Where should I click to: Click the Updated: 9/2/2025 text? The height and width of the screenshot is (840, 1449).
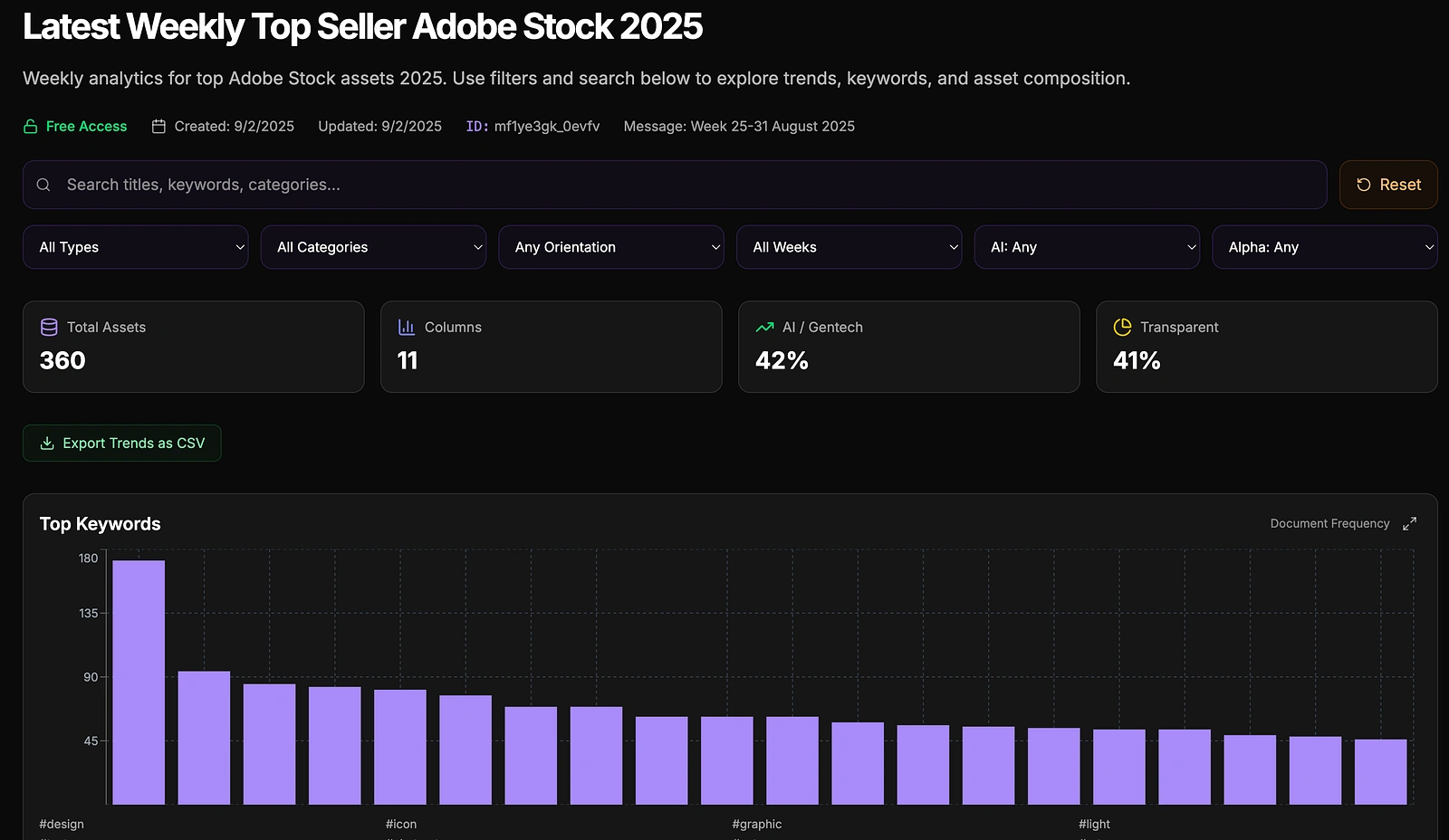[x=379, y=127]
